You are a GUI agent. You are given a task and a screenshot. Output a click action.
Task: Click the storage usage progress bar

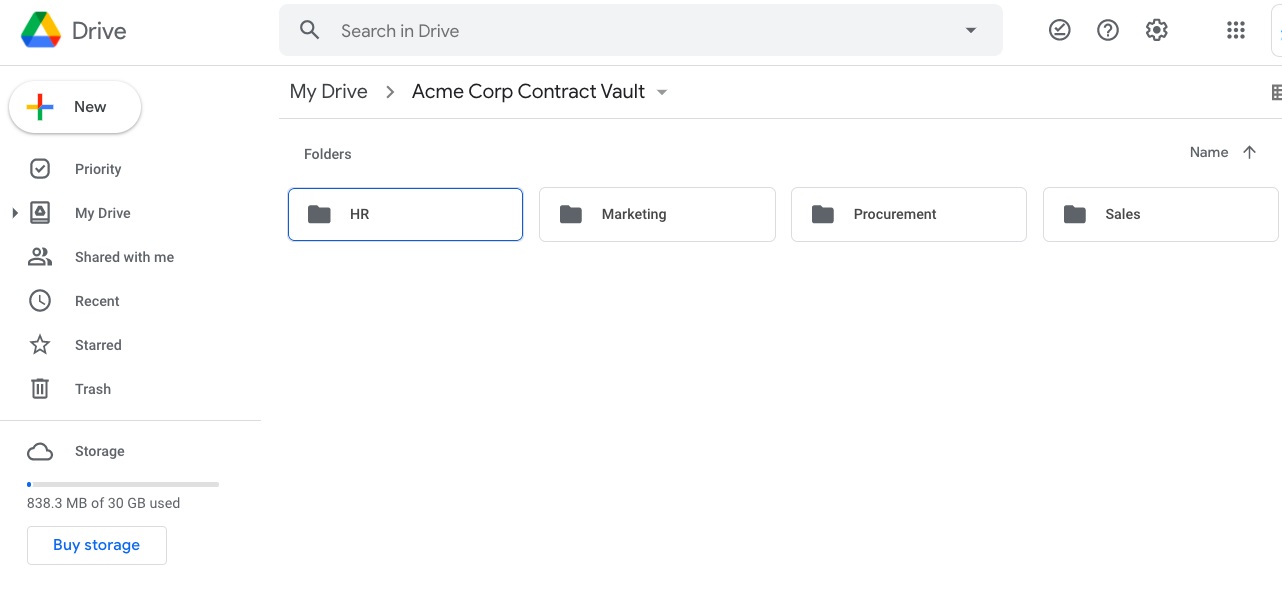pyautogui.click(x=123, y=484)
